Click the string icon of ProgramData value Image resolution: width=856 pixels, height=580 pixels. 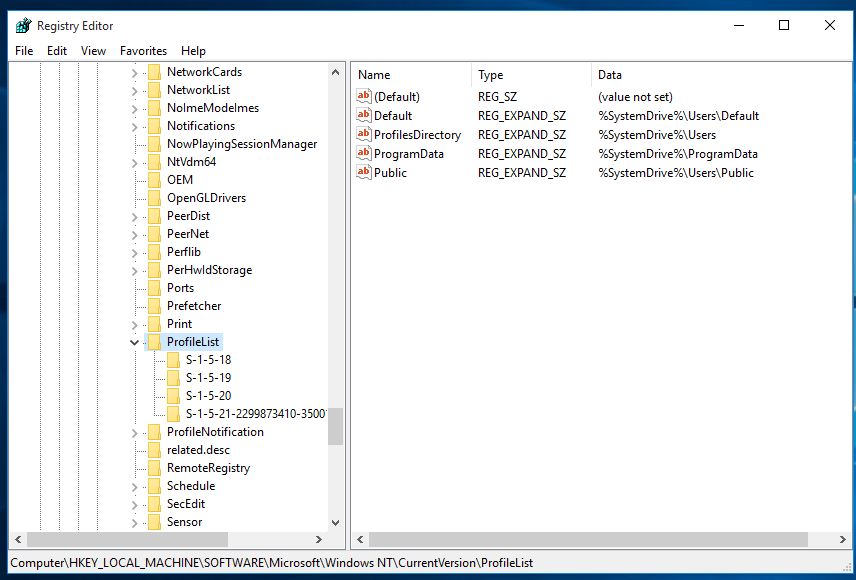(364, 153)
